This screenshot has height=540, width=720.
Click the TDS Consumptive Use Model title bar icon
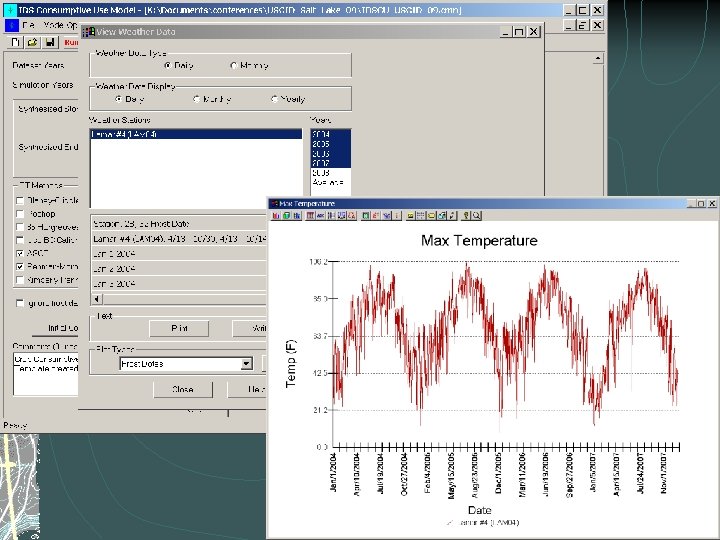click(10, 10)
